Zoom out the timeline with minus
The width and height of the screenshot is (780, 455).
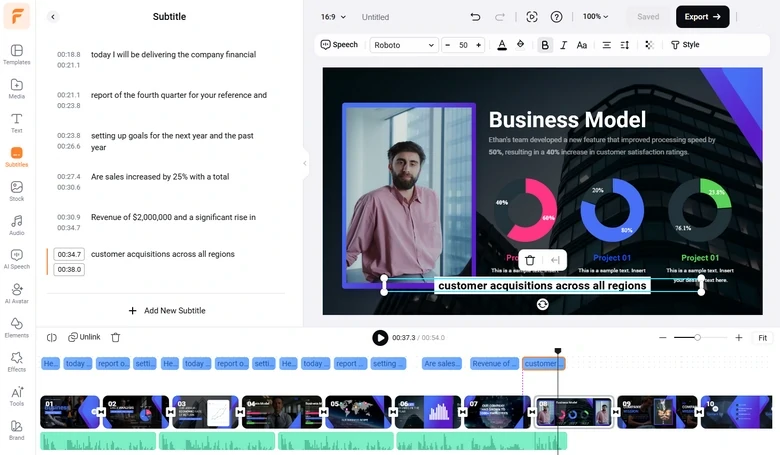663,338
